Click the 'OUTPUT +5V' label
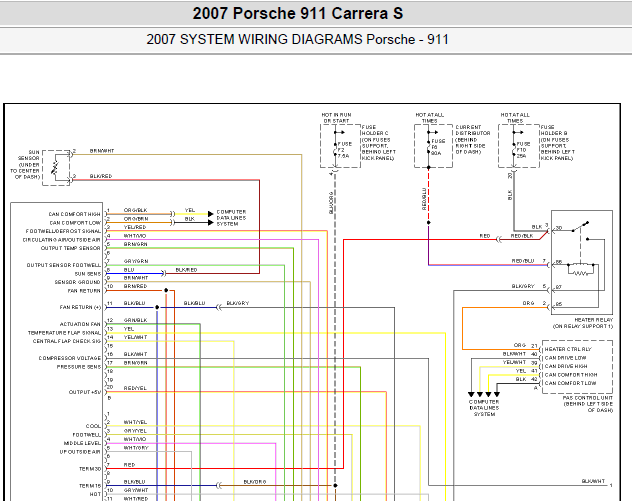The height and width of the screenshot is (501, 632). point(85,392)
